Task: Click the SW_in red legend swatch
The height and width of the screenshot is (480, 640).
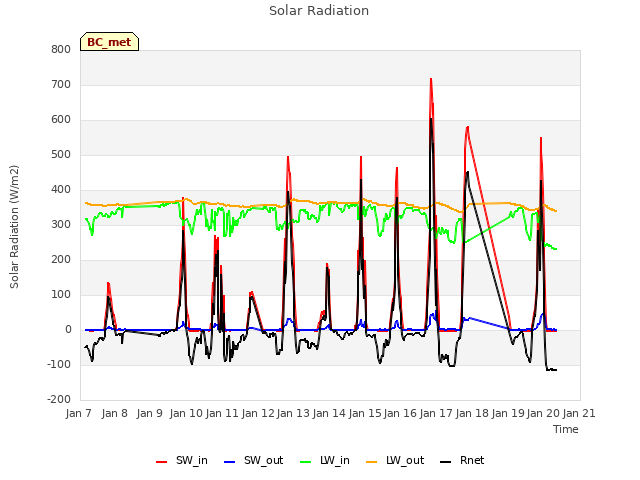Action: 162,462
